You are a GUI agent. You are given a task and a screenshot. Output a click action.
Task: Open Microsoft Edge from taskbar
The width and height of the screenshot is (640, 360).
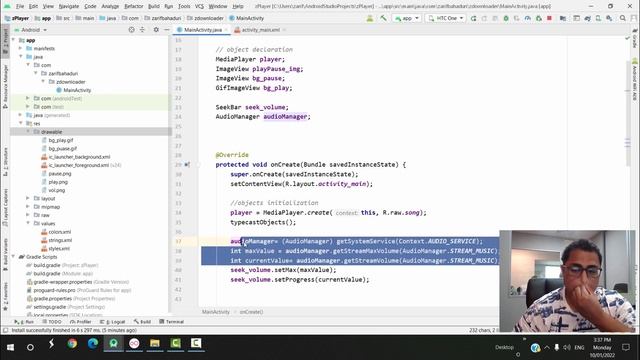click(93, 344)
